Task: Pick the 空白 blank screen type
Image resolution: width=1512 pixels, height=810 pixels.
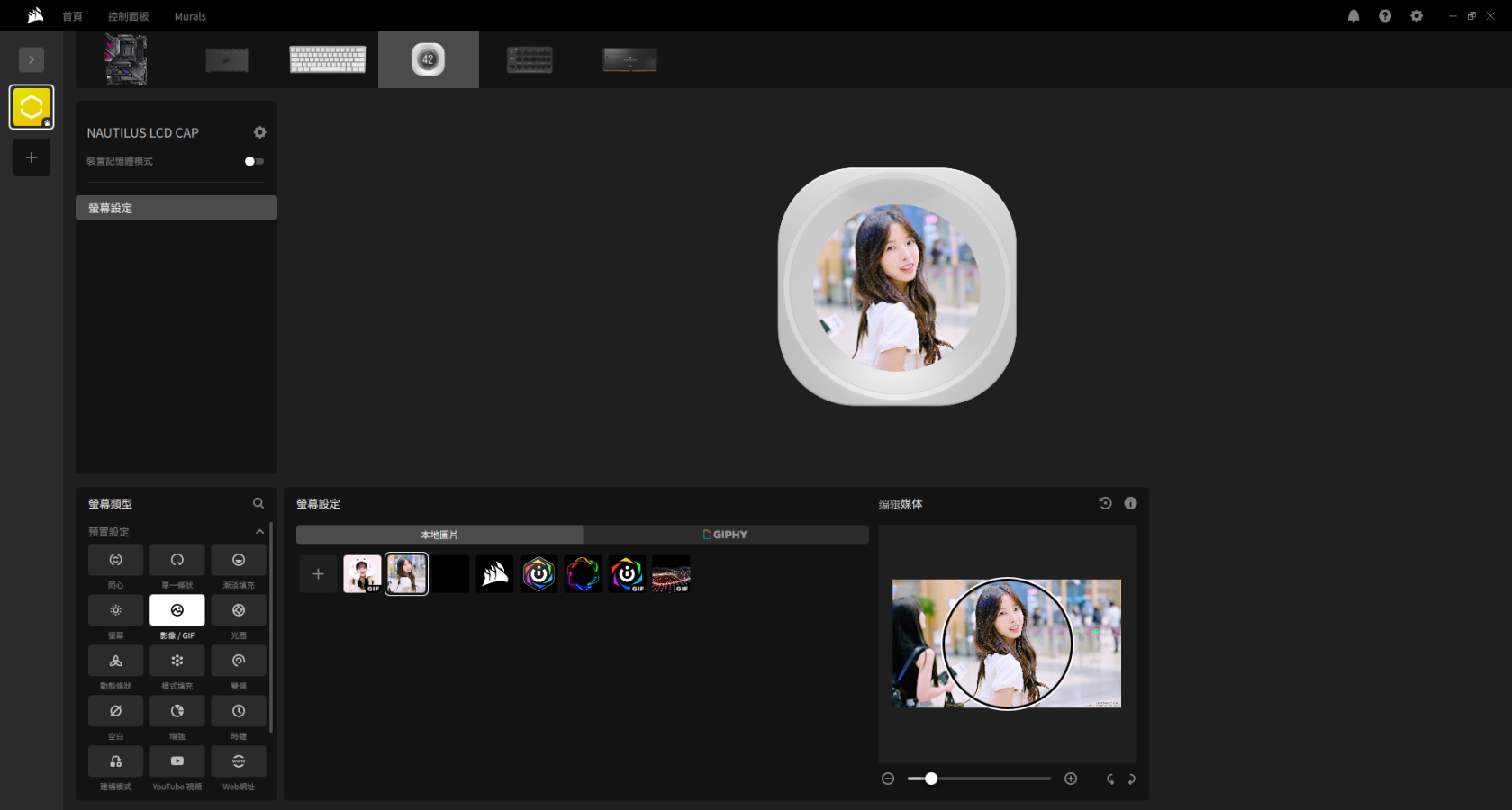Action: coord(116,711)
